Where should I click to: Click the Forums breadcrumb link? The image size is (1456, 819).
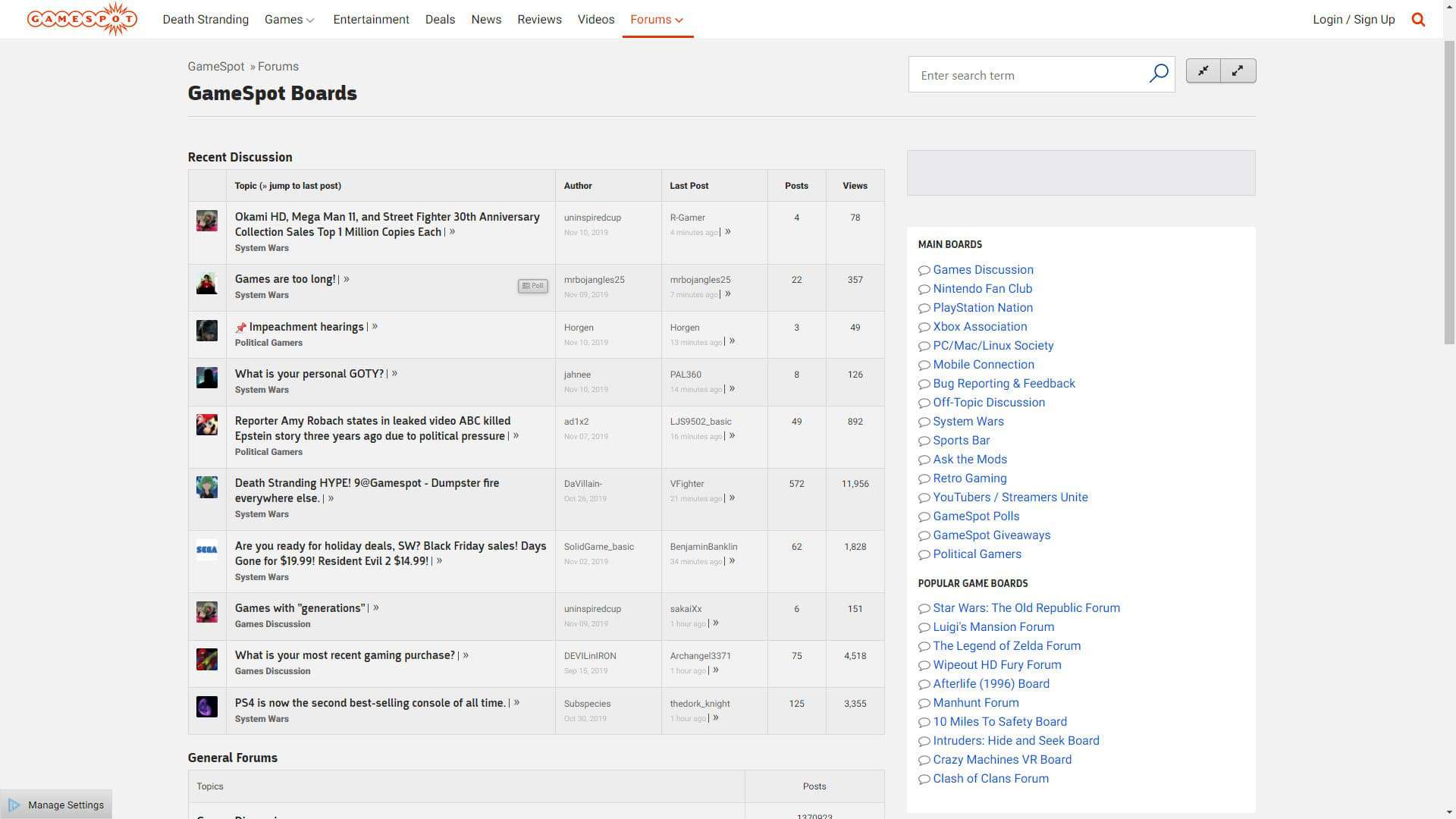click(278, 67)
